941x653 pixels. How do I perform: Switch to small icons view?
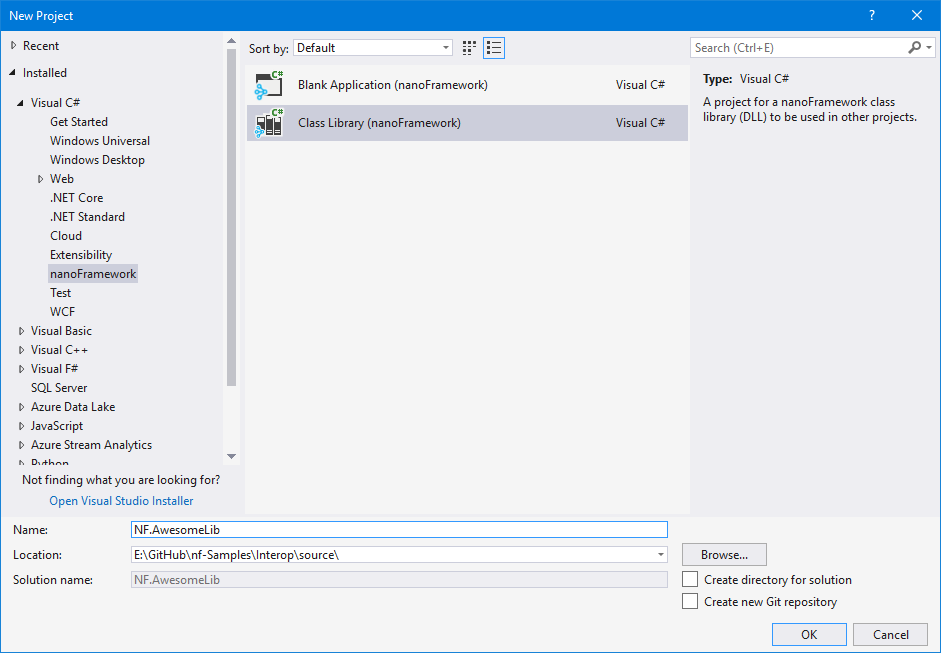[x=469, y=48]
